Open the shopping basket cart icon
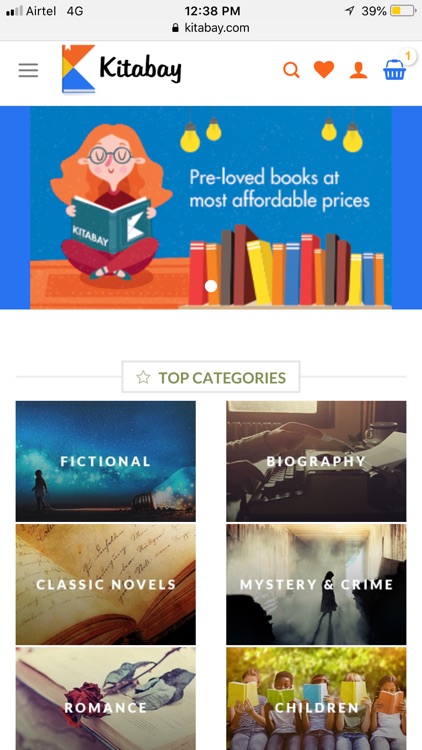Image resolution: width=422 pixels, height=750 pixels. tap(394, 70)
